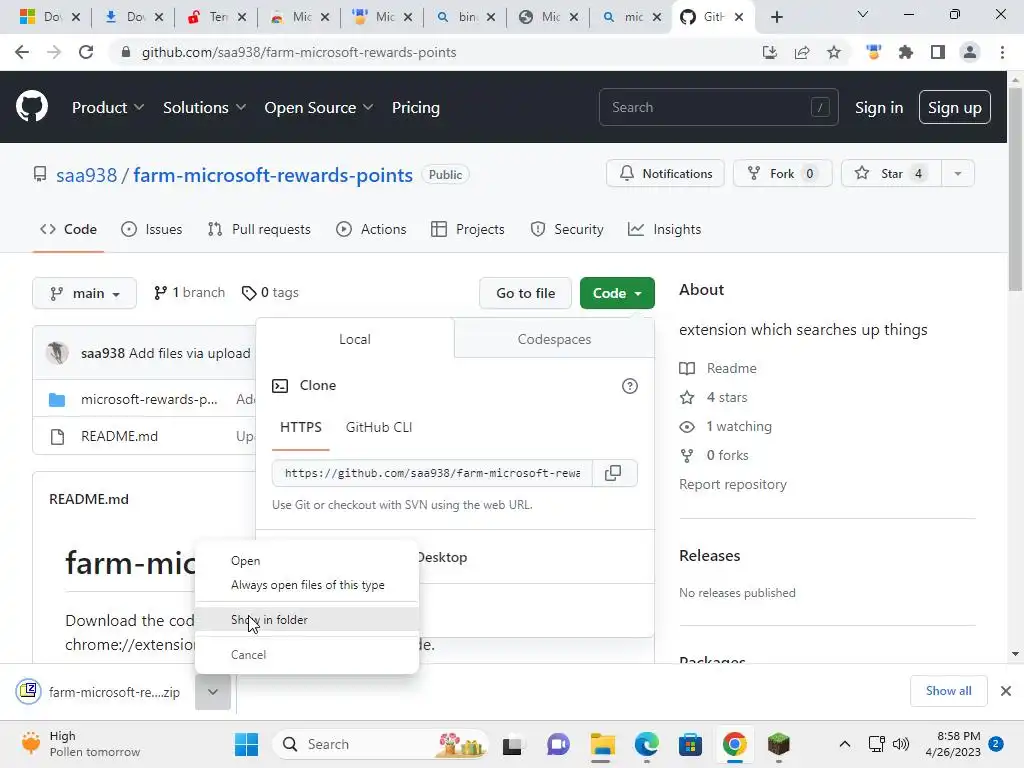Open the Issues tab
This screenshot has height=768, width=1024.
[x=152, y=229]
